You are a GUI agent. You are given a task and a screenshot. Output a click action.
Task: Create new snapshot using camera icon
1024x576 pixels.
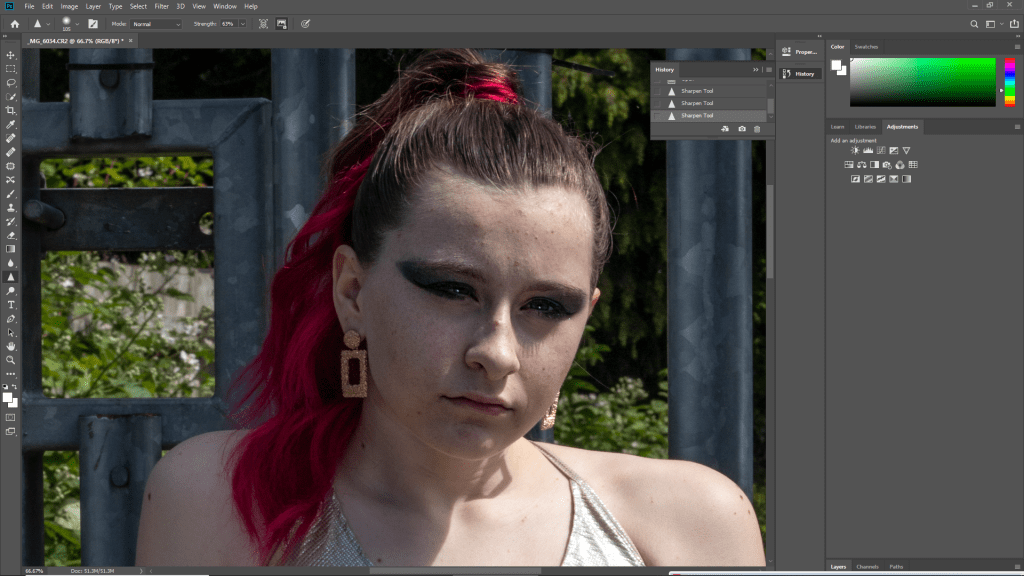tap(741, 129)
